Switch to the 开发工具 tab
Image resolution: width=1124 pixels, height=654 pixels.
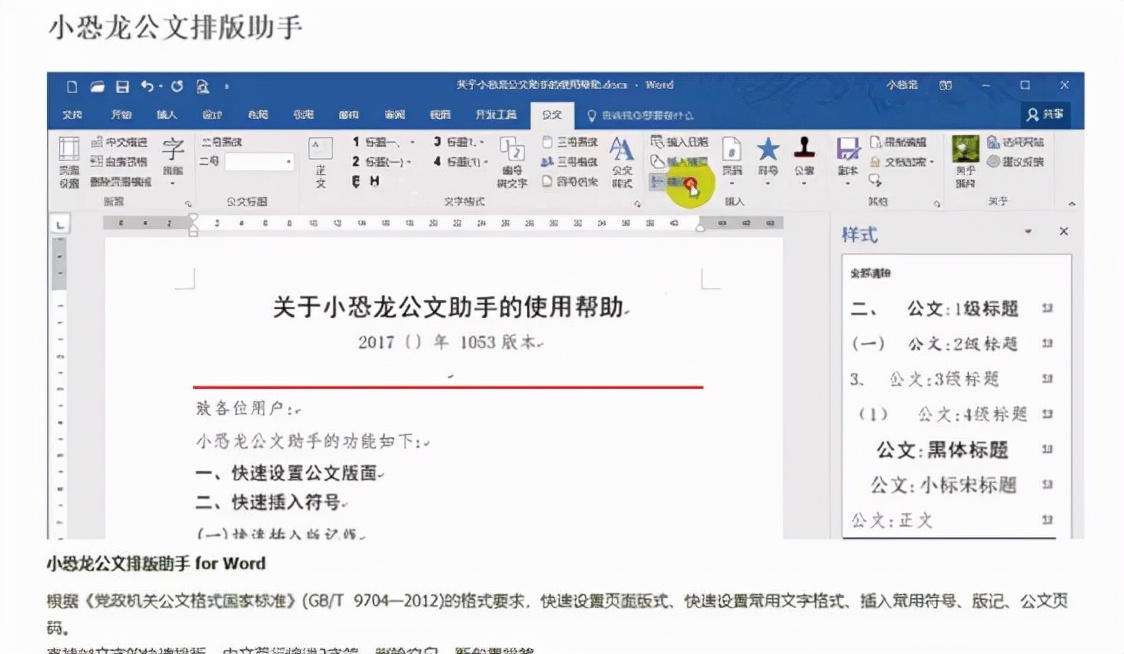pyautogui.click(x=495, y=115)
